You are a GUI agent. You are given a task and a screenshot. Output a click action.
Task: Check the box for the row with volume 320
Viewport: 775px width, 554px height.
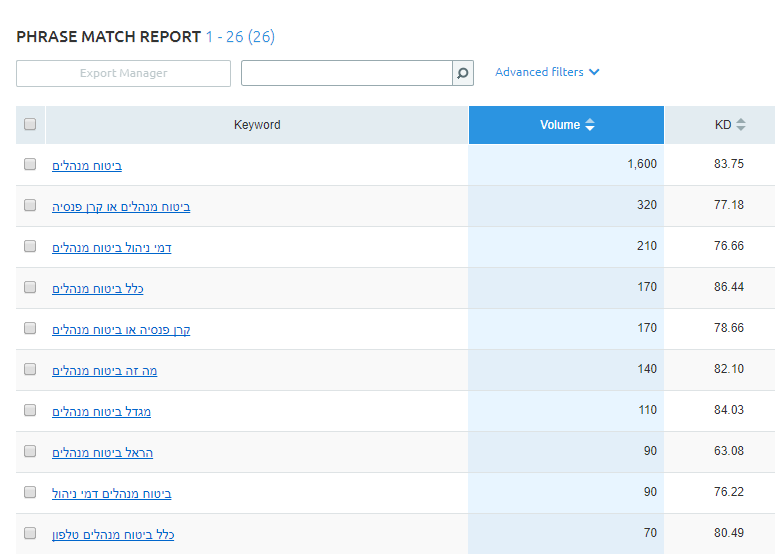point(30,205)
